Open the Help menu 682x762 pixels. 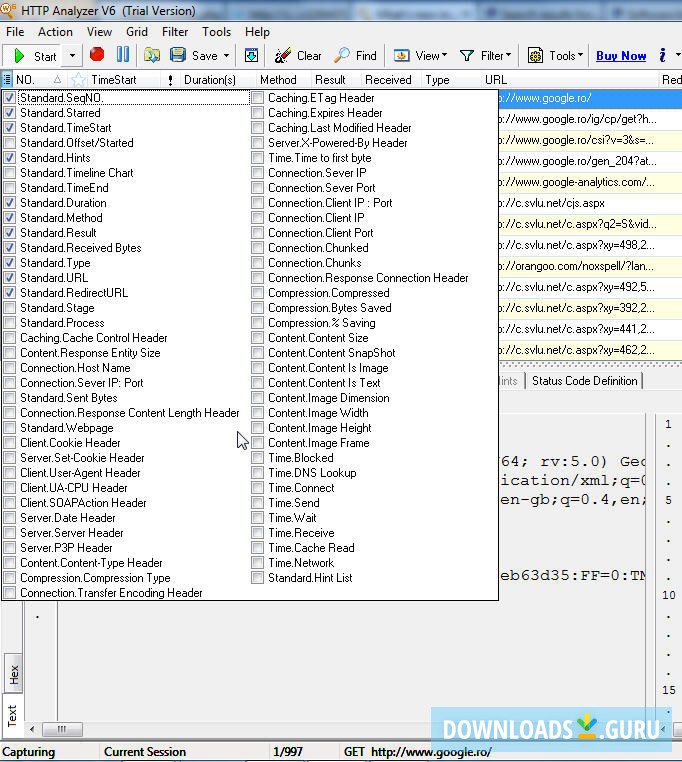tap(257, 32)
